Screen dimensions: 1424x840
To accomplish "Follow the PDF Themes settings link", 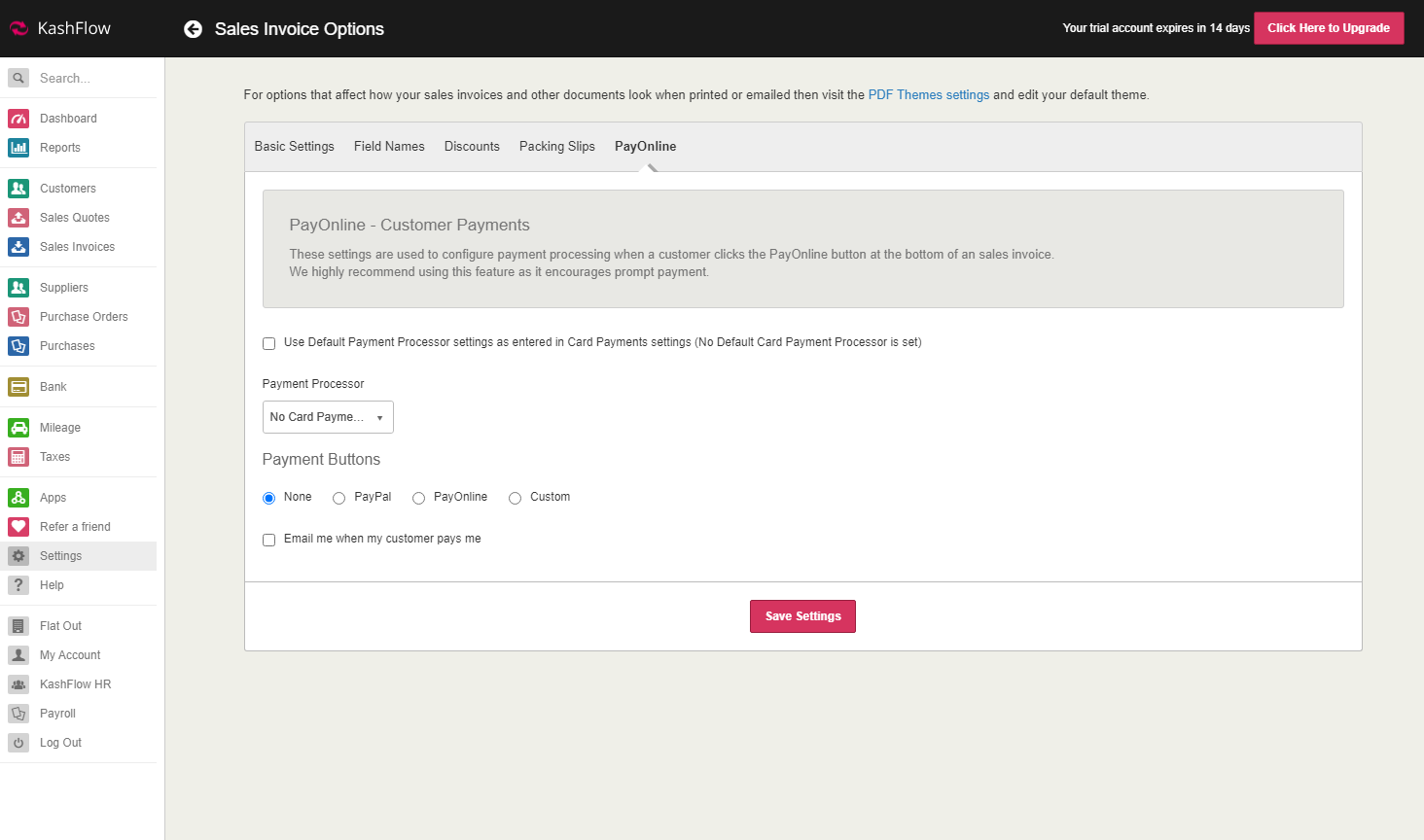I will point(928,95).
